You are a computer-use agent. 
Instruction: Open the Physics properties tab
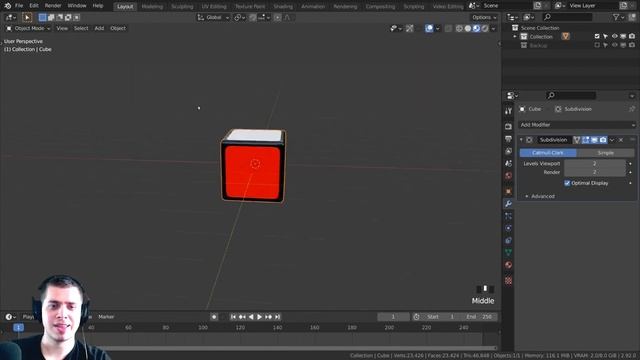click(508, 228)
